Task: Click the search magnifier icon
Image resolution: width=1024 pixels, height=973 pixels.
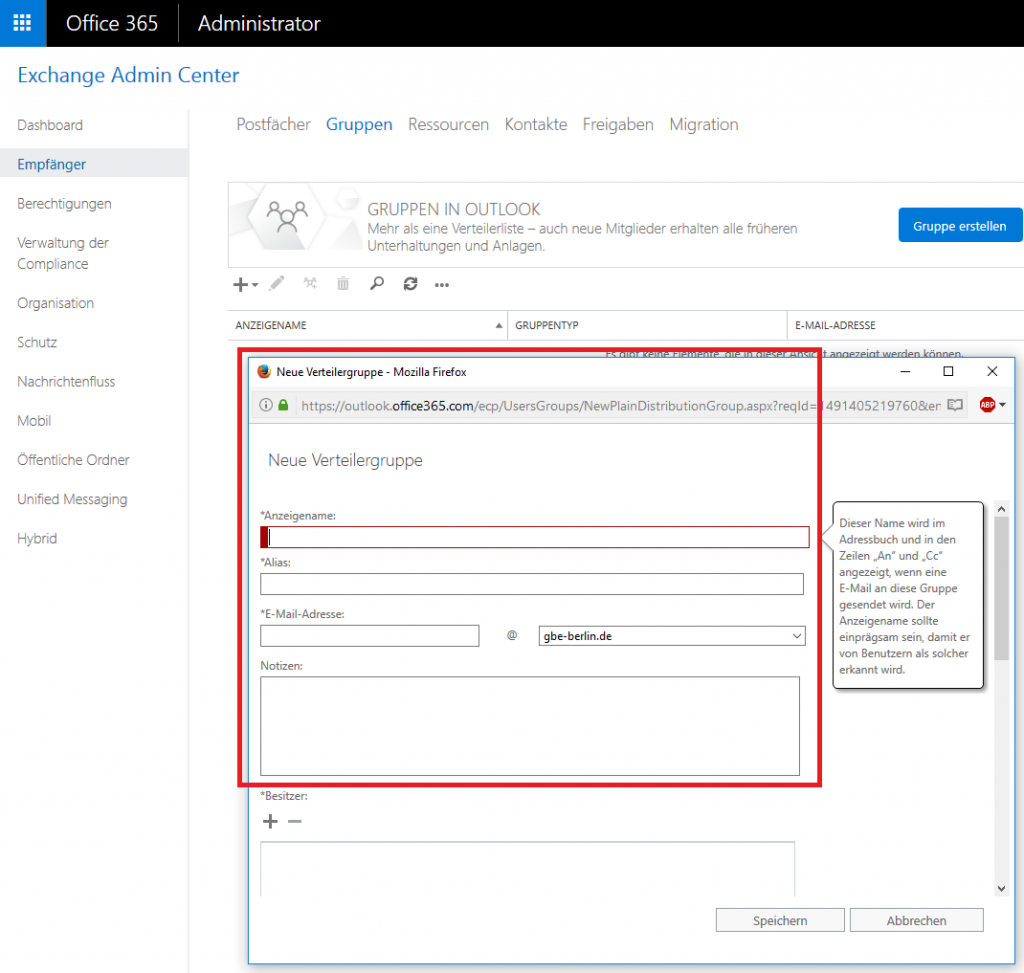Action: (x=377, y=283)
